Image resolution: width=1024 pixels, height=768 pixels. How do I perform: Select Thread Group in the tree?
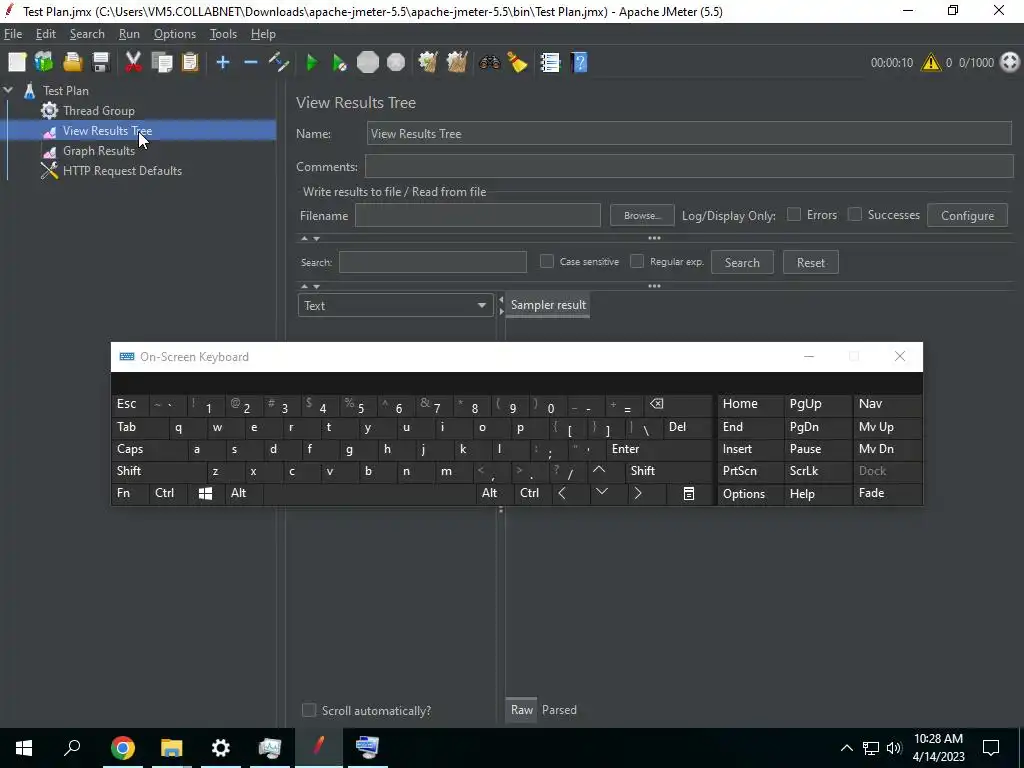99,111
